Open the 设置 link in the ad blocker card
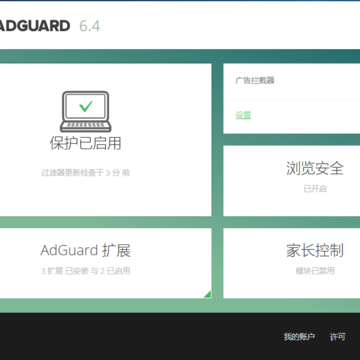This screenshot has width=360, height=360. coord(243,115)
